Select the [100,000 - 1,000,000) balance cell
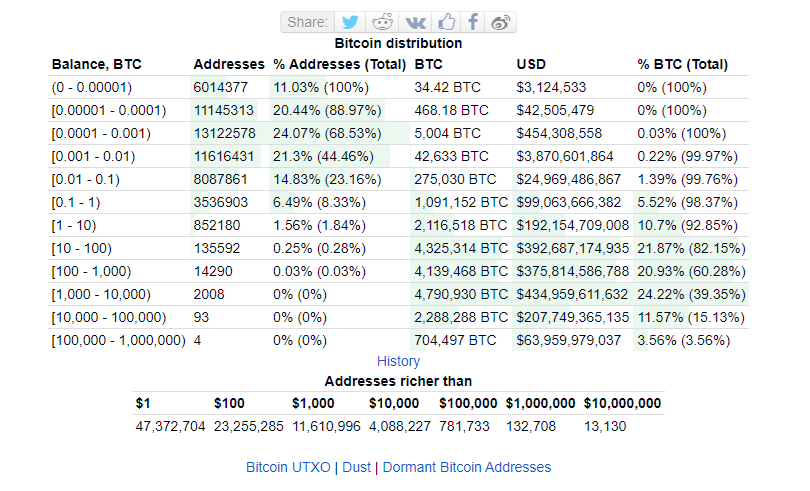This screenshot has height=491, width=810. coord(118,341)
